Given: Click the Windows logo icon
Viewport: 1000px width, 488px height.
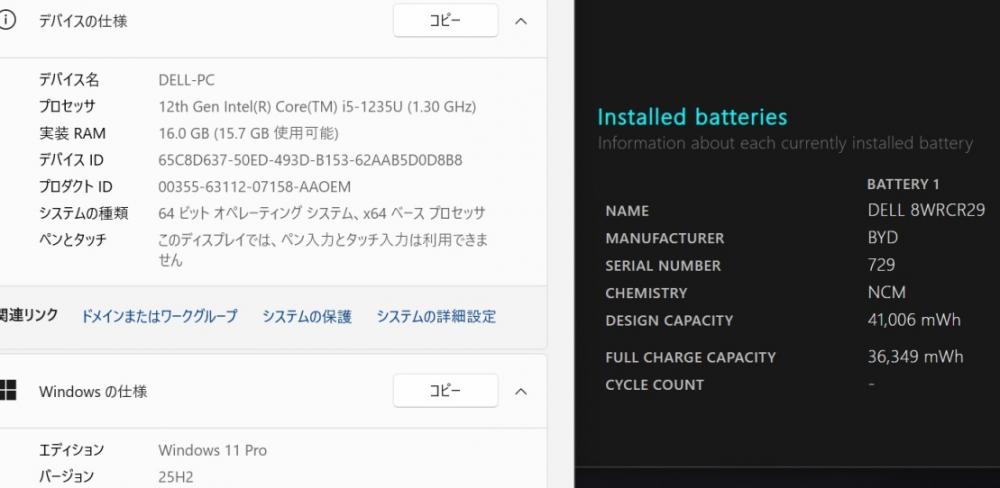Looking at the screenshot, I should (x=8, y=391).
